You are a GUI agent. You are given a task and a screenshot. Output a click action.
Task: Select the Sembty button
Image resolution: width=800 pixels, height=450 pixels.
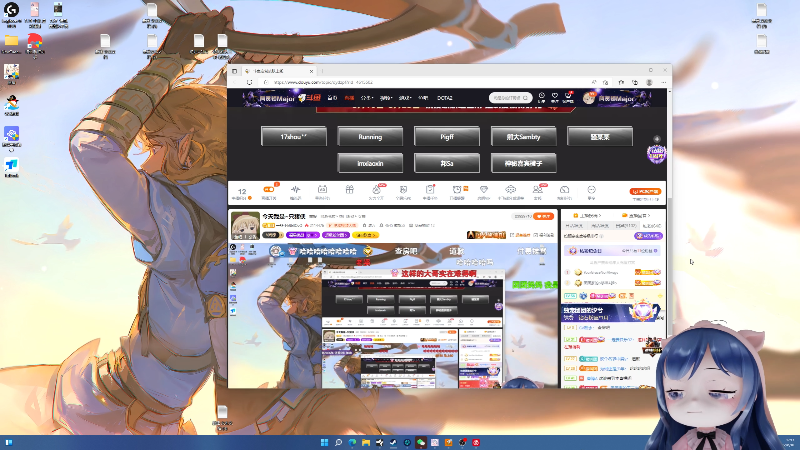(523, 137)
